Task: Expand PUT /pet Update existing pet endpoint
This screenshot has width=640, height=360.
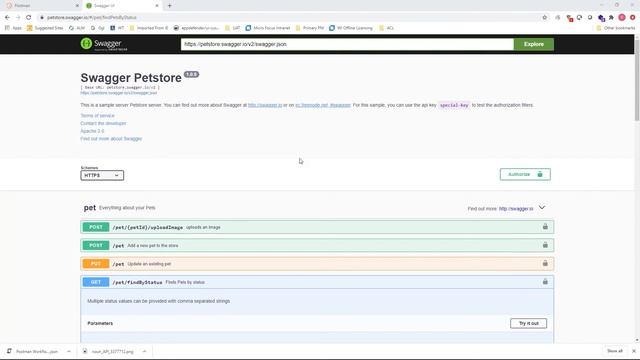Action: 317,264
